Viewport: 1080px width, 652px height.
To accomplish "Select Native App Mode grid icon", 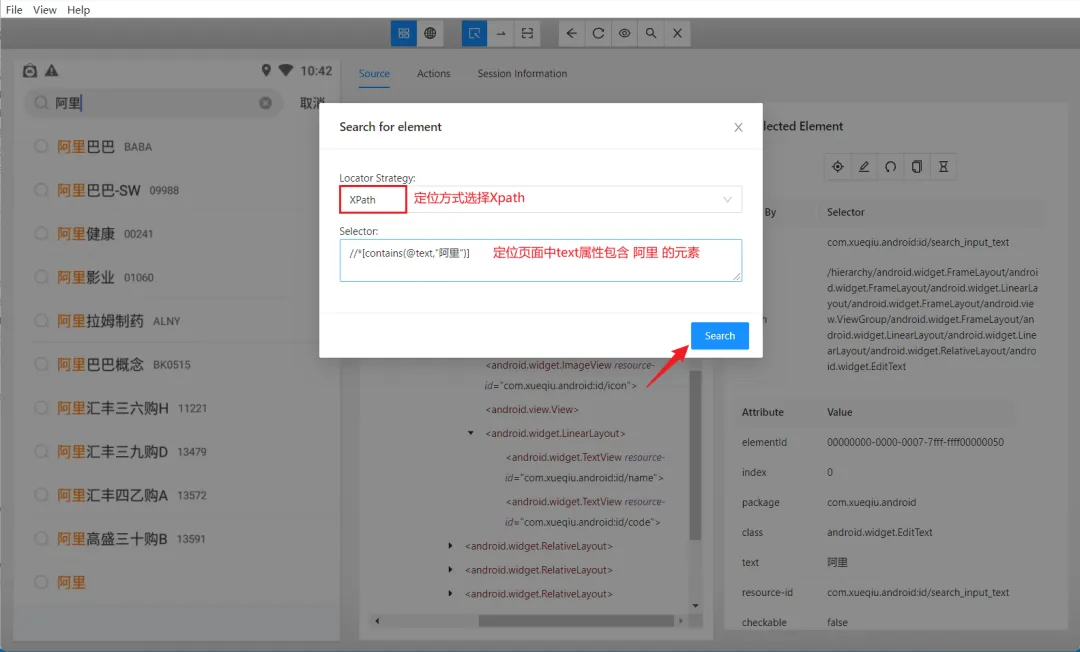I will 404,33.
